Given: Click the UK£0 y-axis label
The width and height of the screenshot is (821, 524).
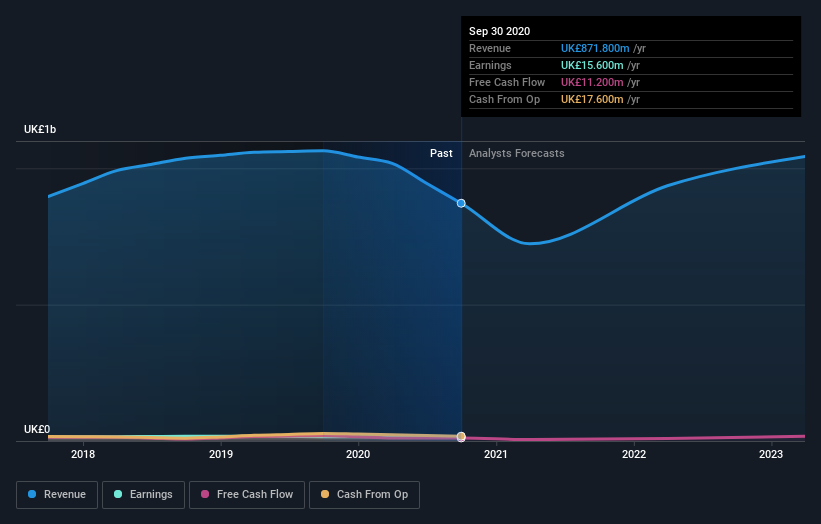Looking at the screenshot, I should pos(37,429).
